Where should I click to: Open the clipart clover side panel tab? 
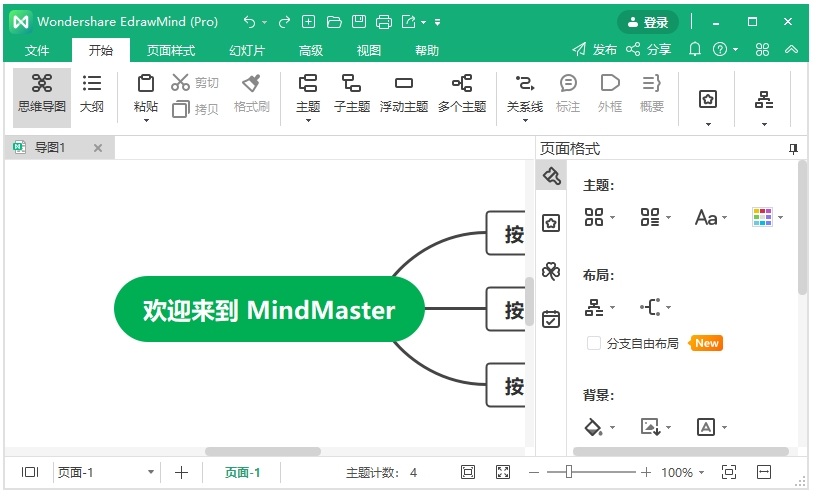[x=551, y=271]
